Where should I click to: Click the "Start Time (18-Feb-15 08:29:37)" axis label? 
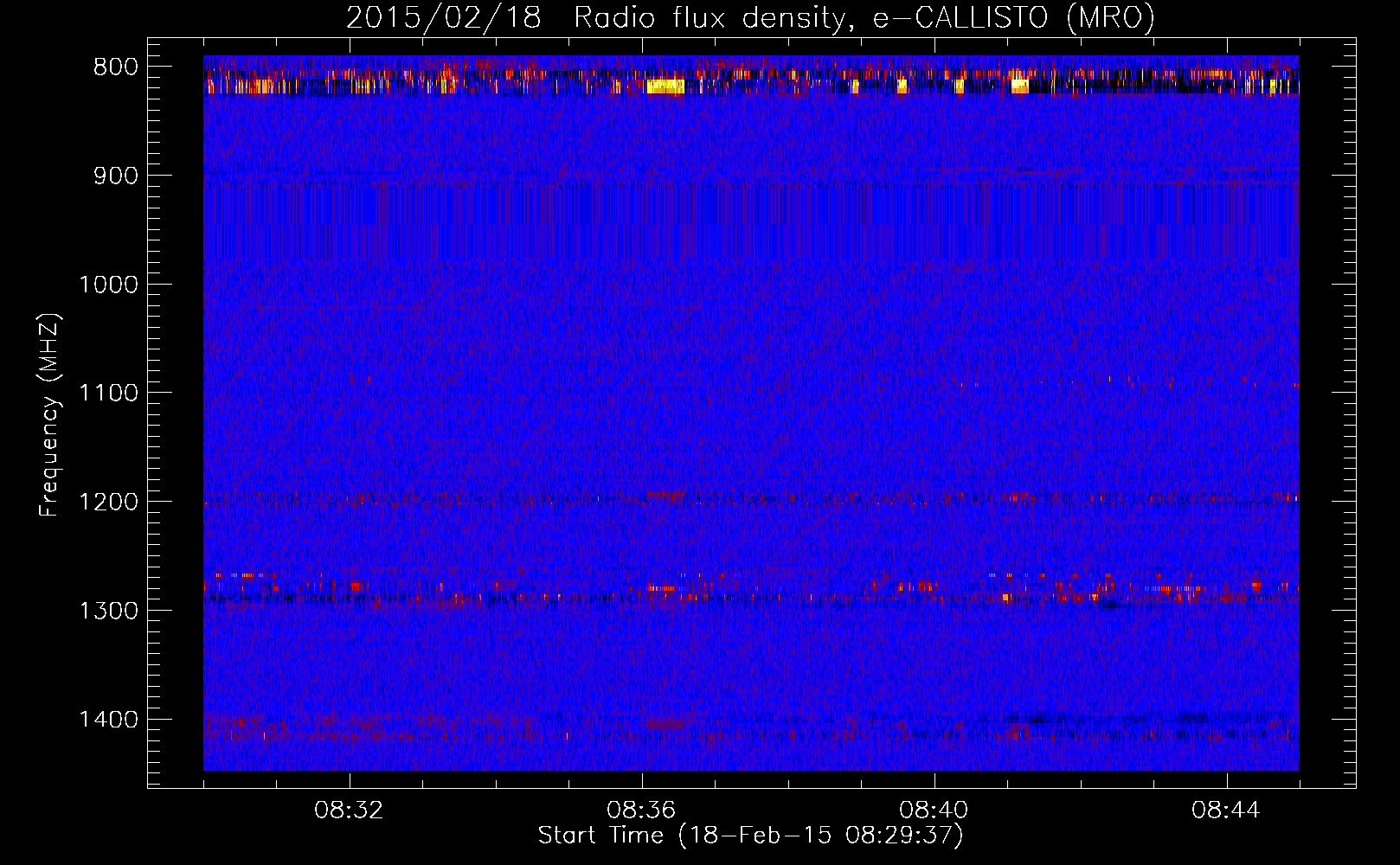tap(750, 836)
